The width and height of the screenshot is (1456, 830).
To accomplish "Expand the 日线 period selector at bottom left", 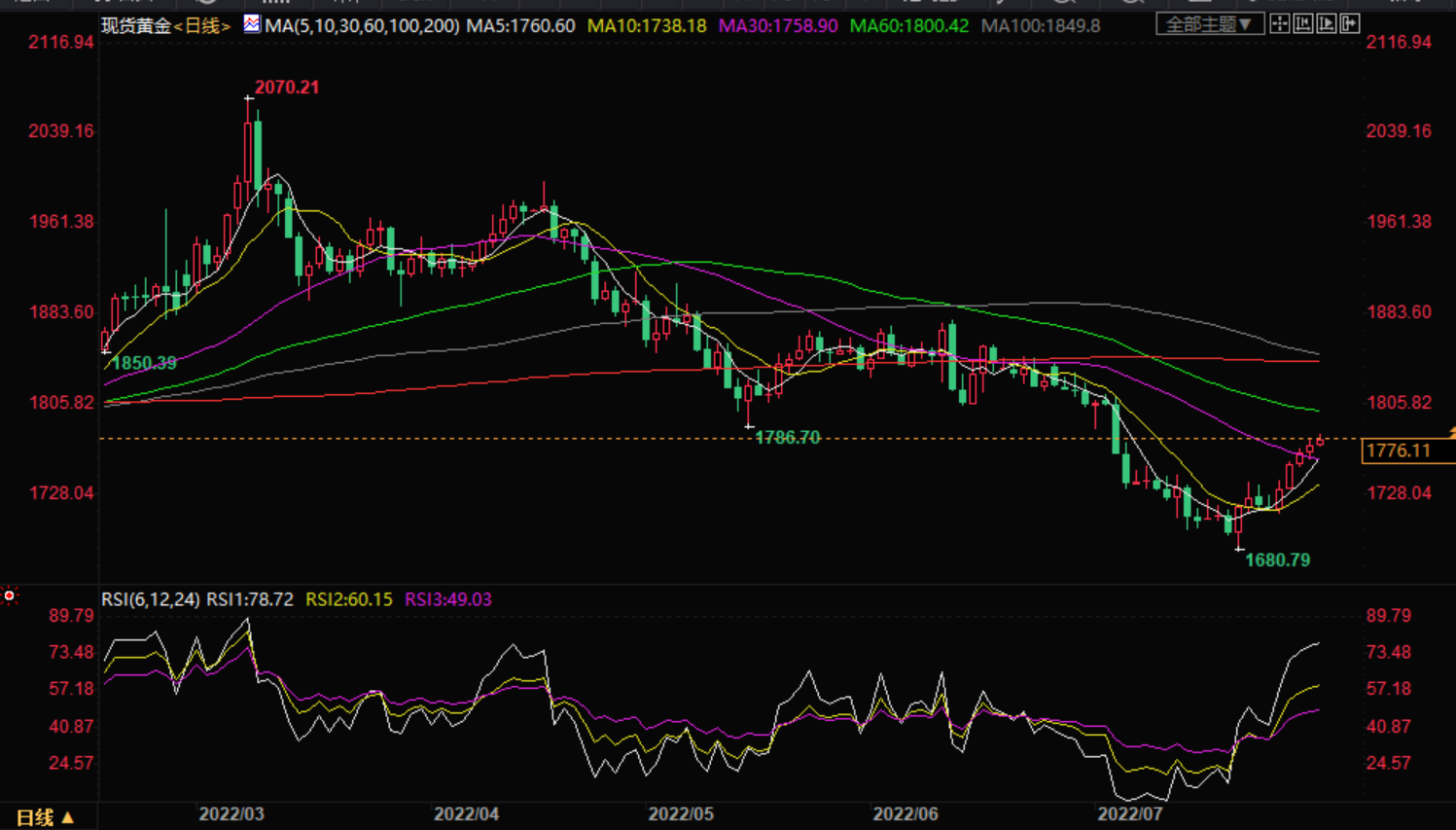I will click(x=45, y=817).
